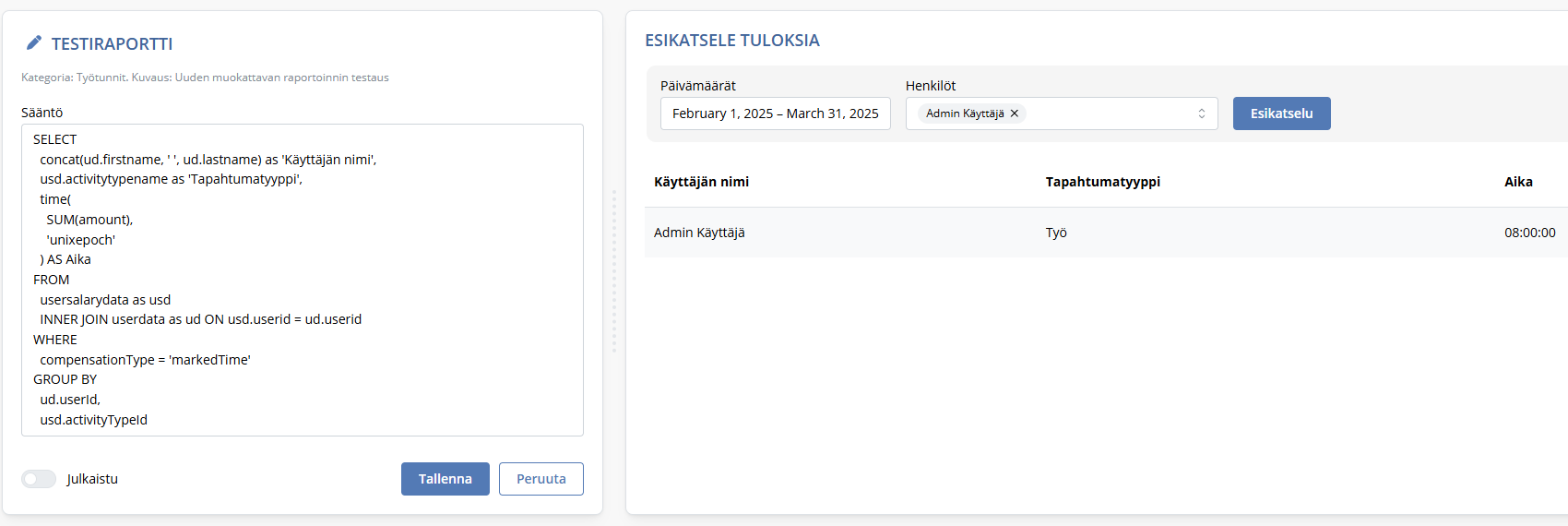Image resolution: width=1568 pixels, height=526 pixels.
Task: Sort by Tapahtumatyyppi column header
Action: (x=1103, y=182)
